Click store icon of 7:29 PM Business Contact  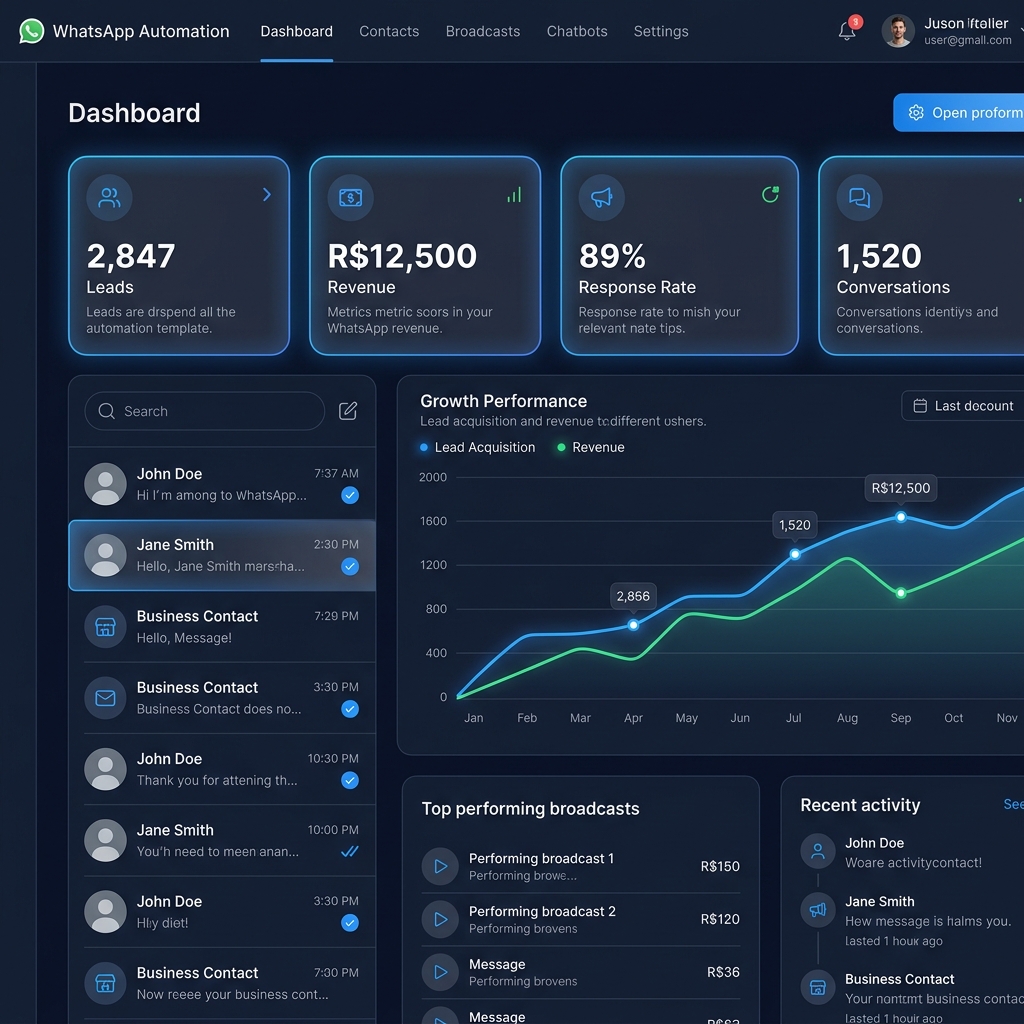tap(105, 626)
